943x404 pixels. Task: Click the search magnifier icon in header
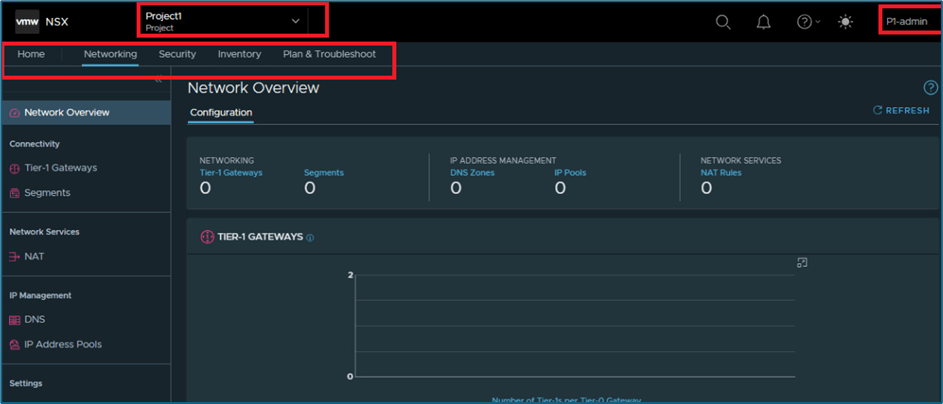click(x=723, y=22)
